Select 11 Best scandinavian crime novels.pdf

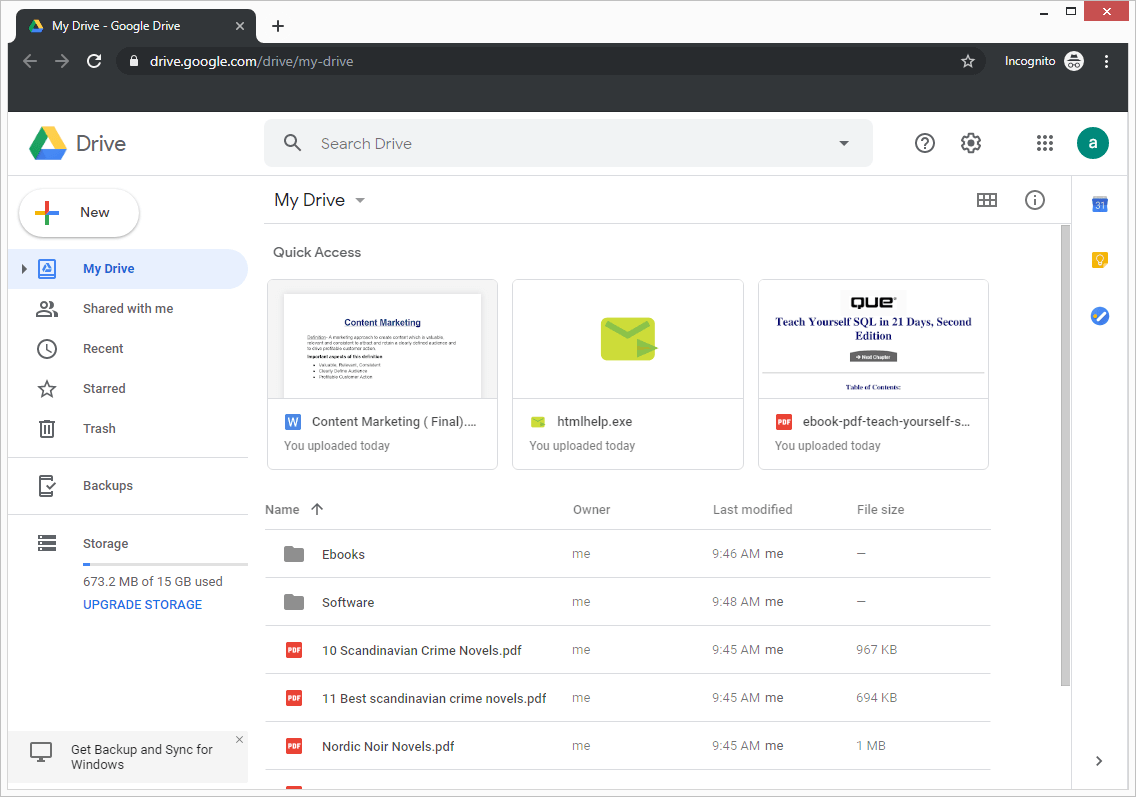627,698
